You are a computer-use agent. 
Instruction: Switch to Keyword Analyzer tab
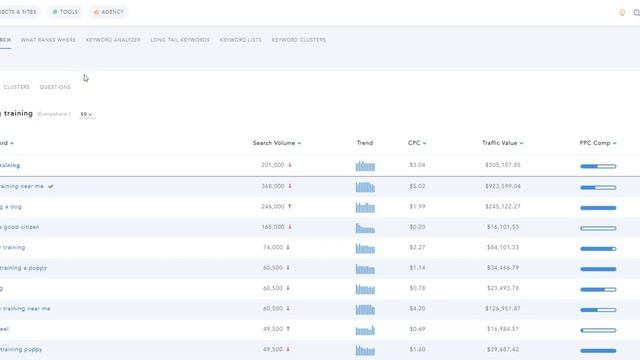coord(113,40)
